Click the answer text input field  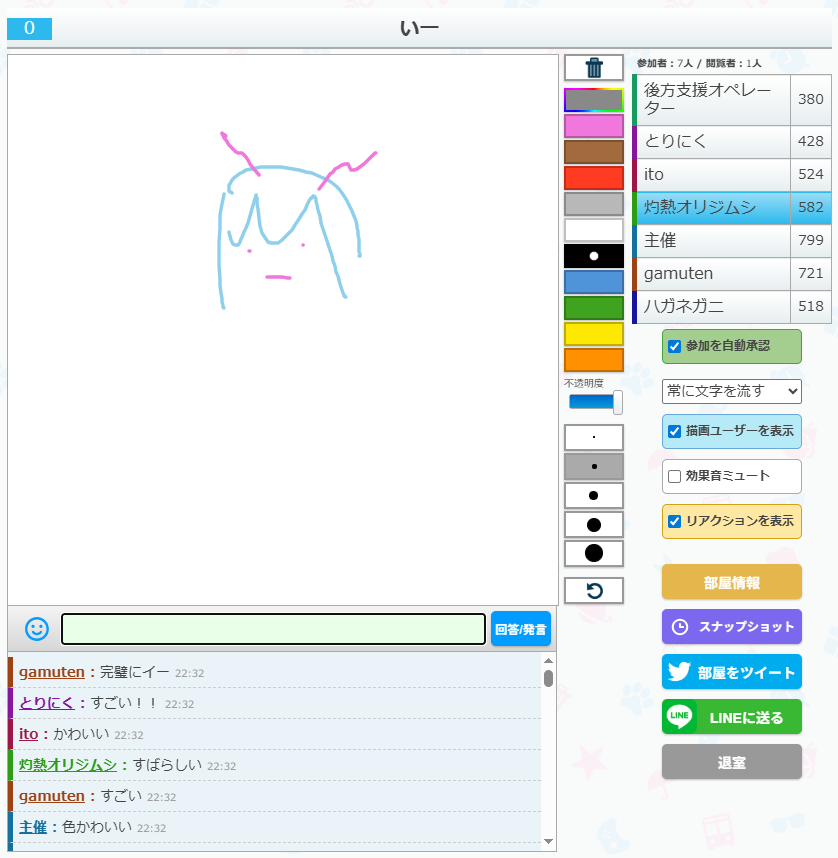point(273,629)
